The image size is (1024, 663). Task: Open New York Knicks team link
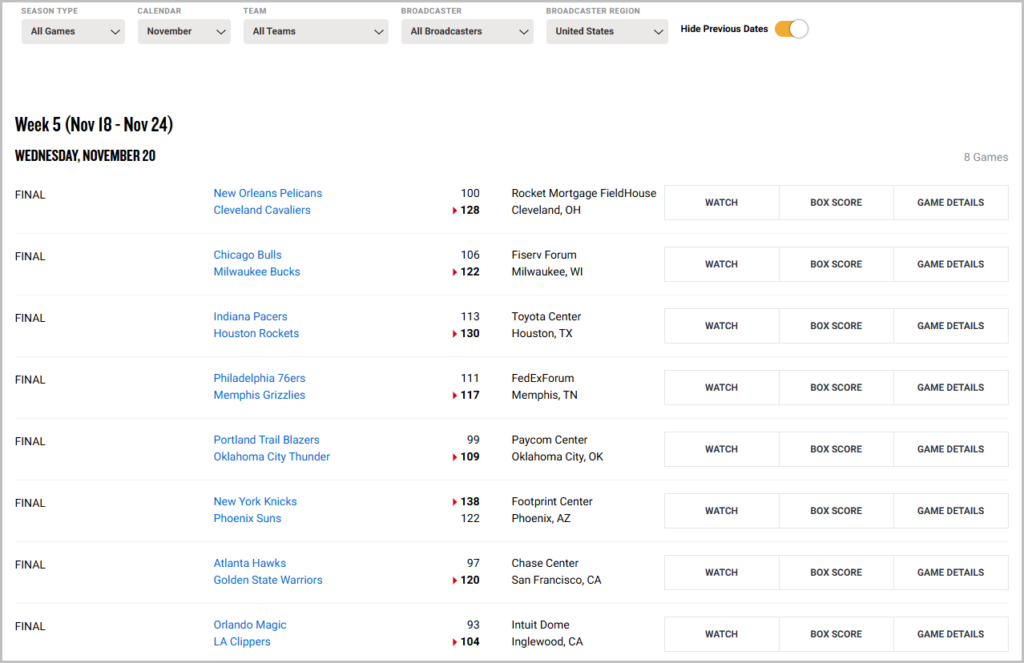[255, 502]
